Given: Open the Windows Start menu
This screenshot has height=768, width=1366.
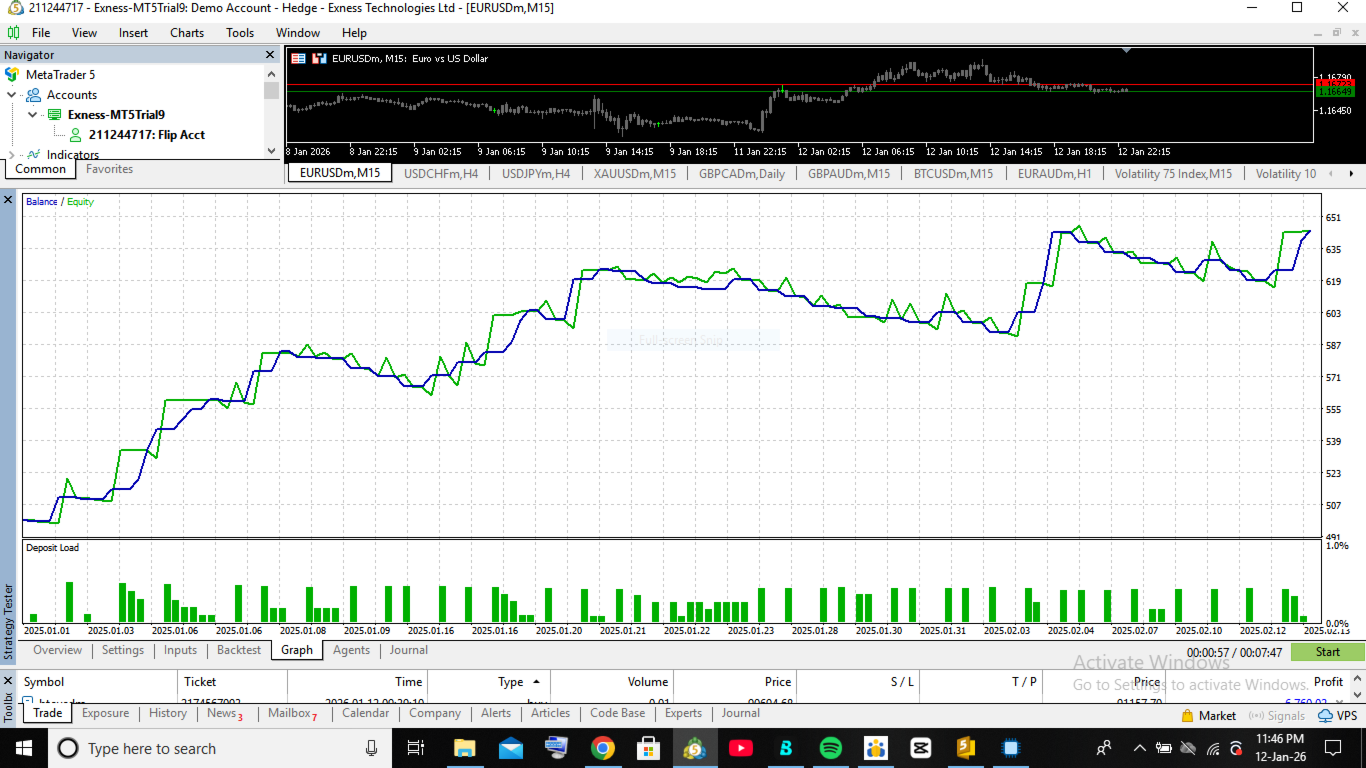Looking at the screenshot, I should click(x=24, y=748).
